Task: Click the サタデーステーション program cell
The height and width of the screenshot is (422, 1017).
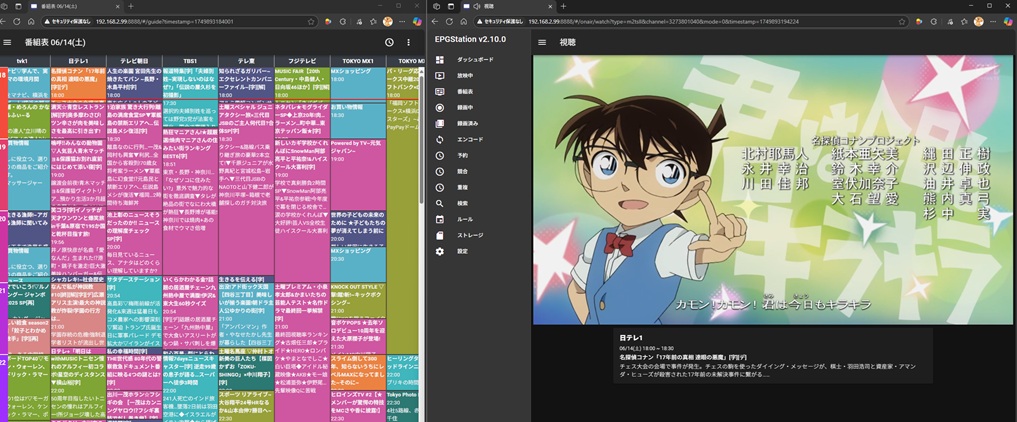Action: 134,314
